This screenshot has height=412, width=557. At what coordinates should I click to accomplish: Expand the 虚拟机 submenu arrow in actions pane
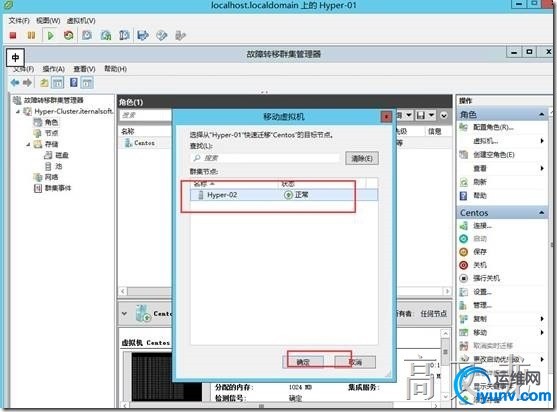542,141
